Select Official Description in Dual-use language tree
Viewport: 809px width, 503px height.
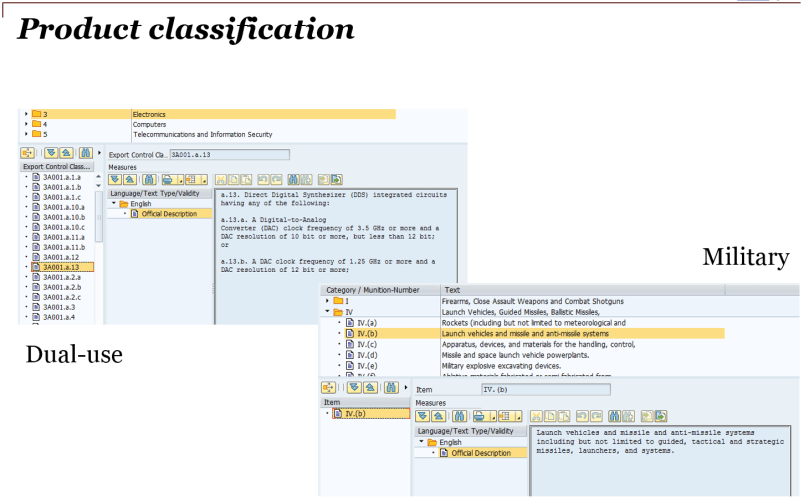coord(169,214)
